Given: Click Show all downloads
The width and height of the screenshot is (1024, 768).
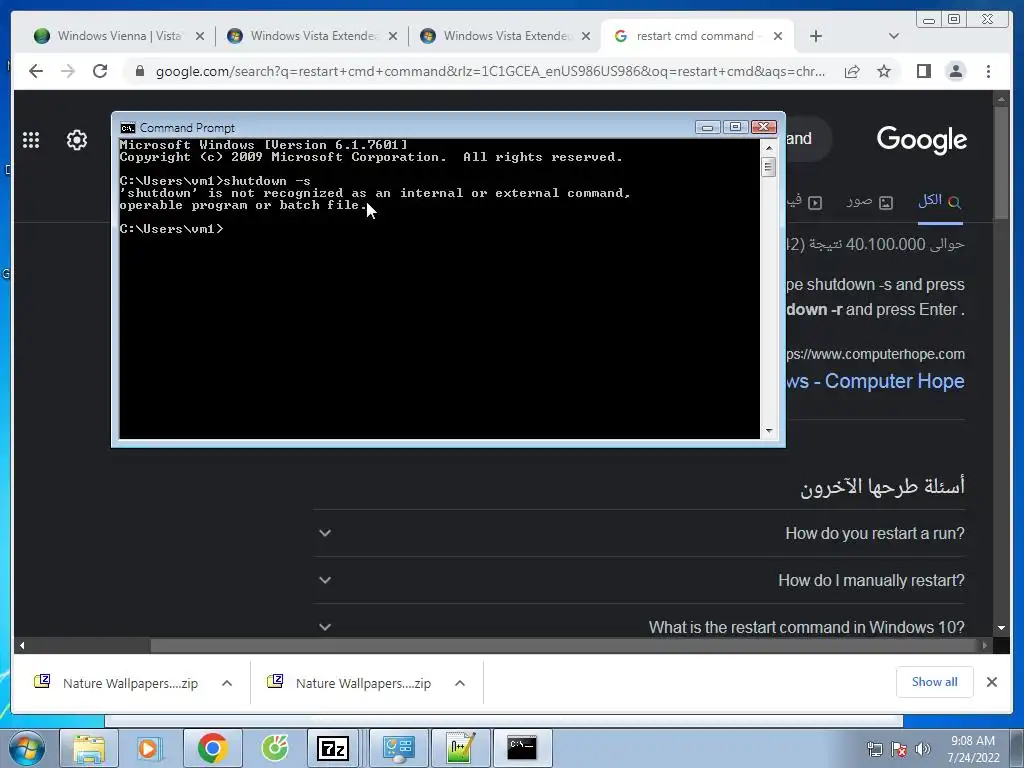Looking at the screenshot, I should [x=935, y=682].
